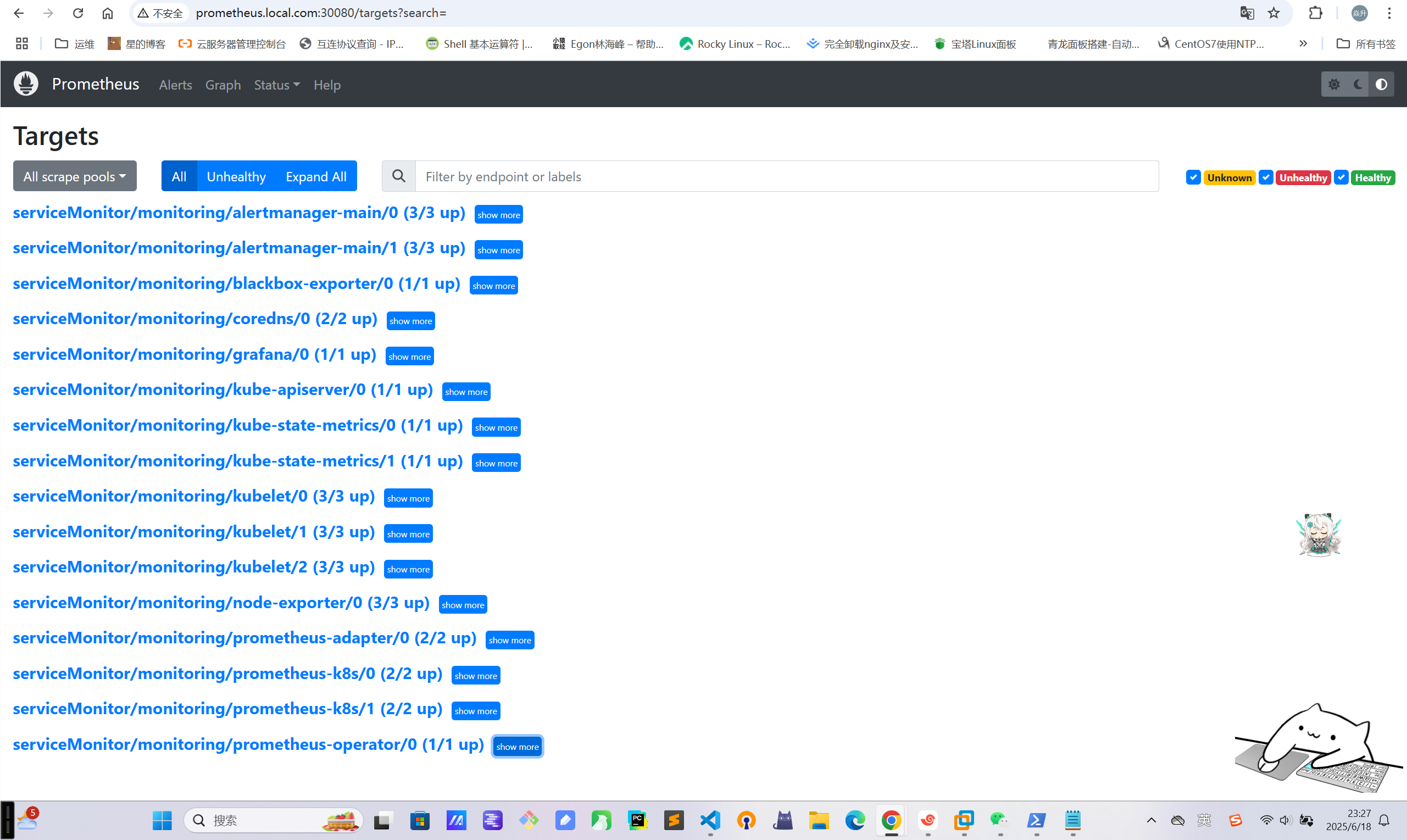Click the Filter by endpoint or labels field
This screenshot has width=1407, height=840.
coord(787,176)
